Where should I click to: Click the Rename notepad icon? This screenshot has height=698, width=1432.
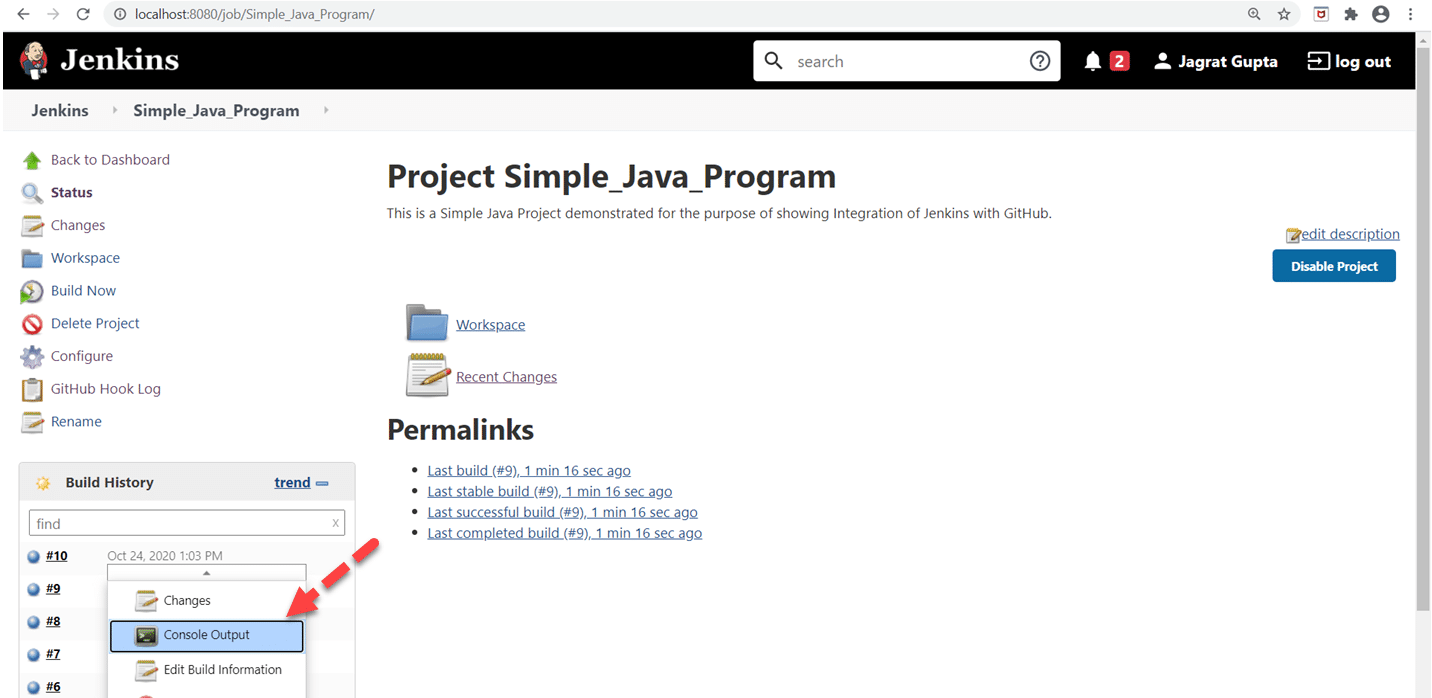tap(32, 422)
